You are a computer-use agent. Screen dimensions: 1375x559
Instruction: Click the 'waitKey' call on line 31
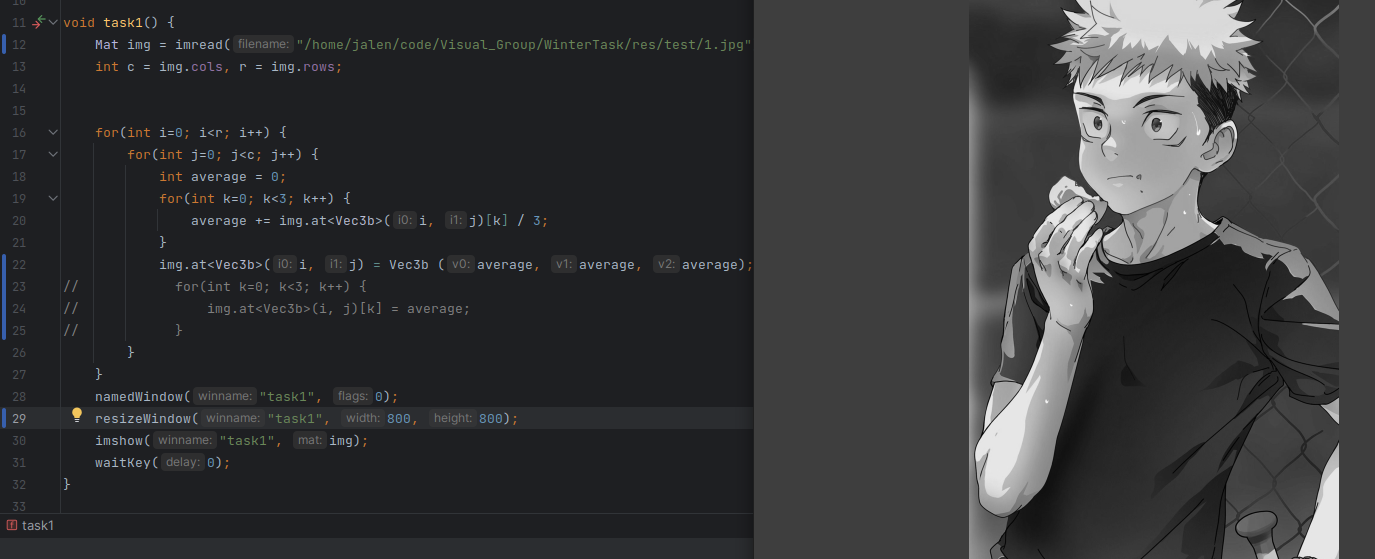(x=123, y=462)
